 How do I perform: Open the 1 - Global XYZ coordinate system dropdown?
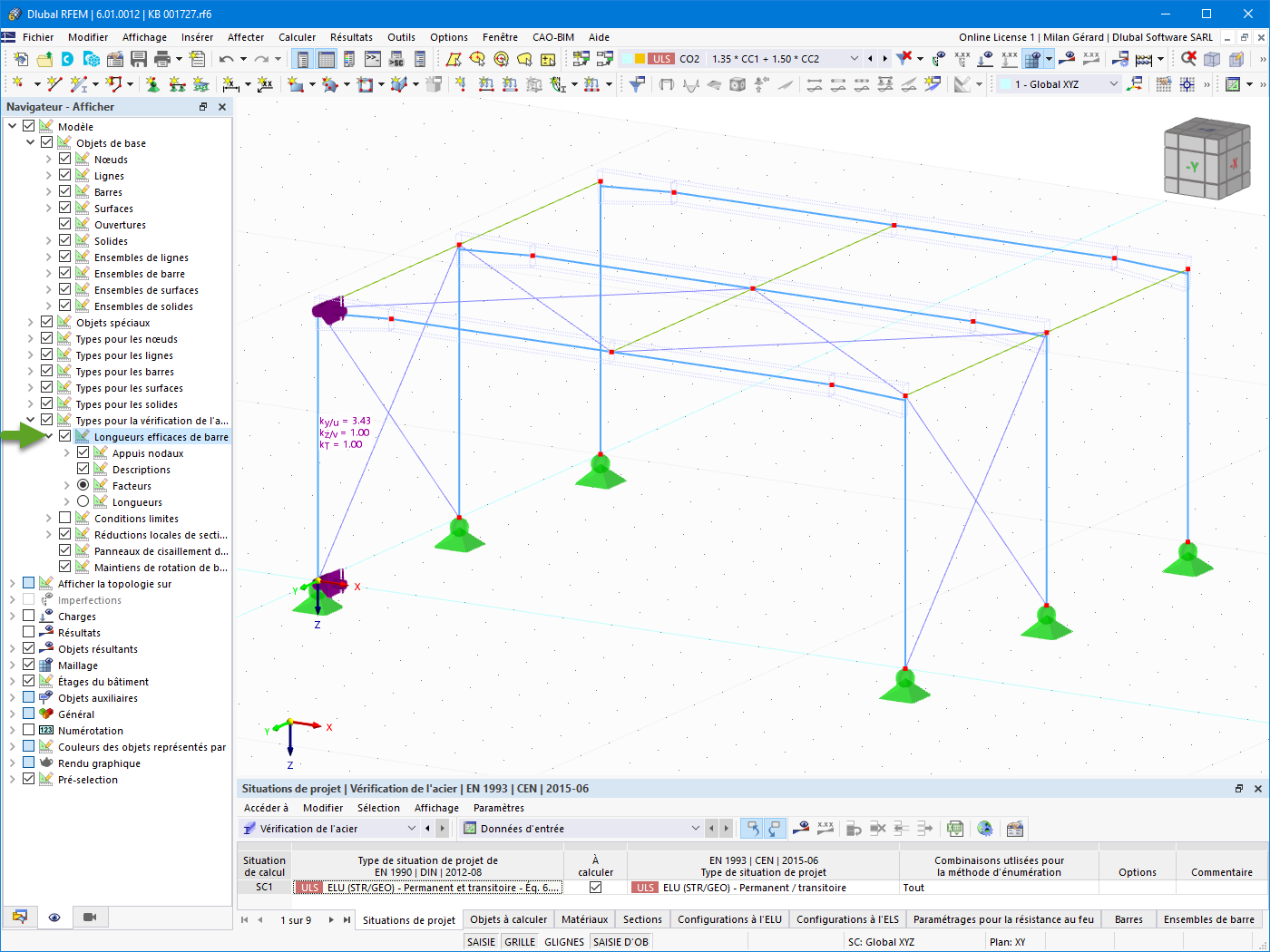coord(1114,84)
